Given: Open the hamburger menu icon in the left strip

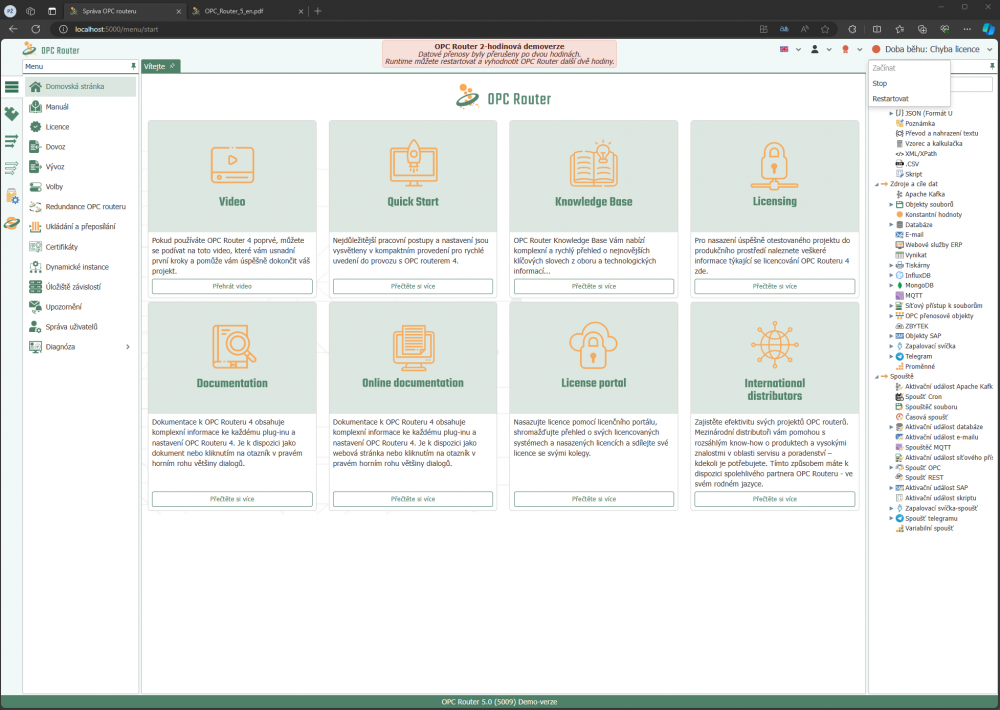Looking at the screenshot, I should coord(11,87).
